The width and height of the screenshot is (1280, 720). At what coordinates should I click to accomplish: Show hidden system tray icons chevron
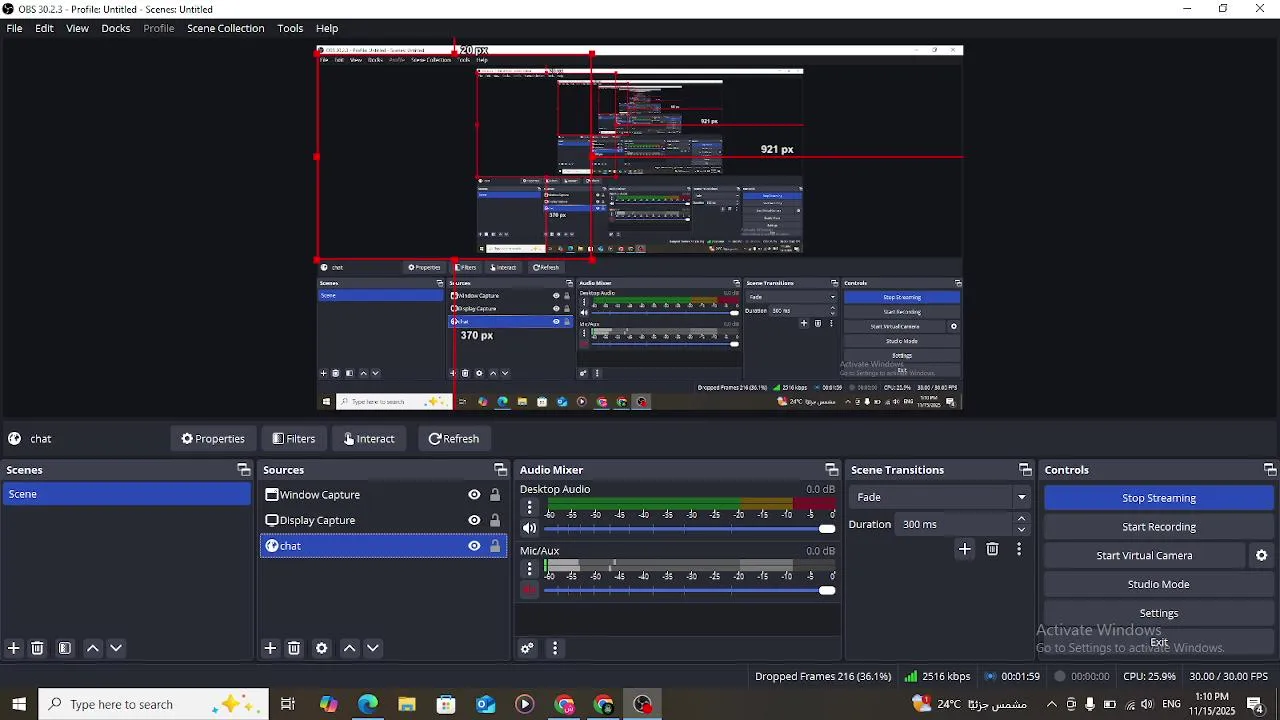pyautogui.click(x=1051, y=704)
